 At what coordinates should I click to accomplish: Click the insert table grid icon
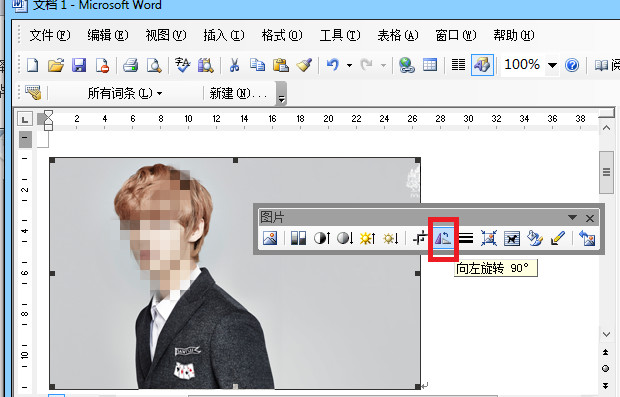pyautogui.click(x=430, y=64)
